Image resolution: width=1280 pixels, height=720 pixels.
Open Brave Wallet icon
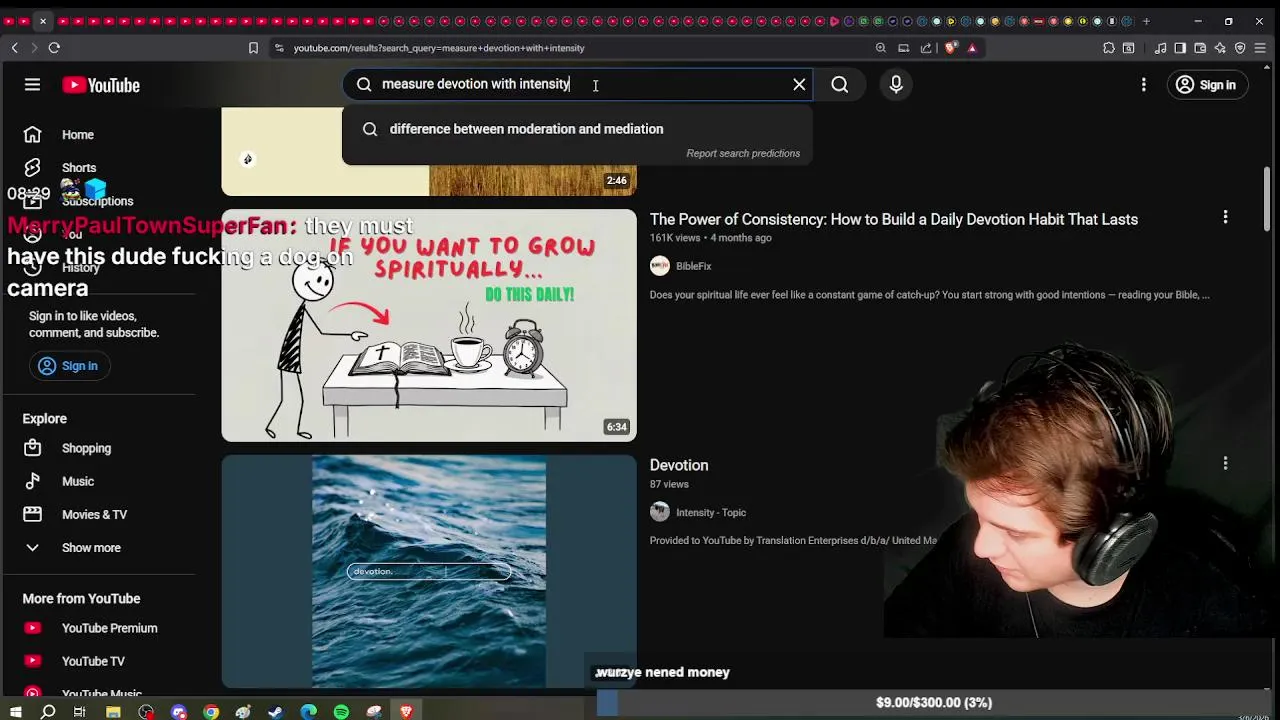click(1200, 48)
